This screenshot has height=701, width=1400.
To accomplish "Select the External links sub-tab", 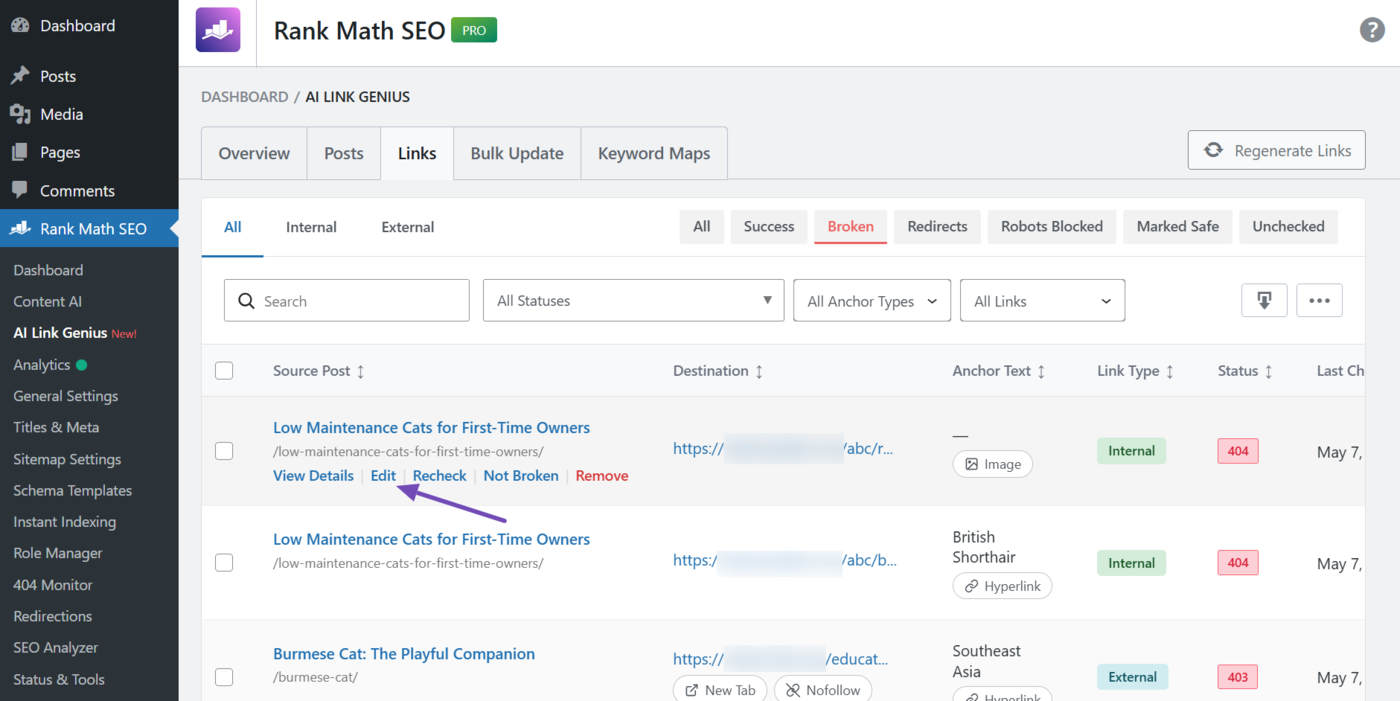I will (x=408, y=227).
